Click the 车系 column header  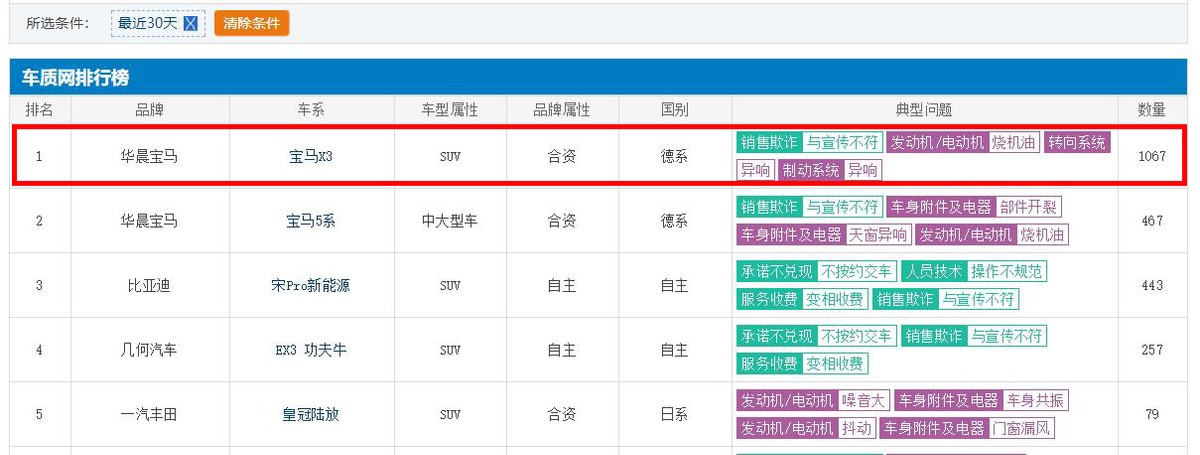[311, 110]
